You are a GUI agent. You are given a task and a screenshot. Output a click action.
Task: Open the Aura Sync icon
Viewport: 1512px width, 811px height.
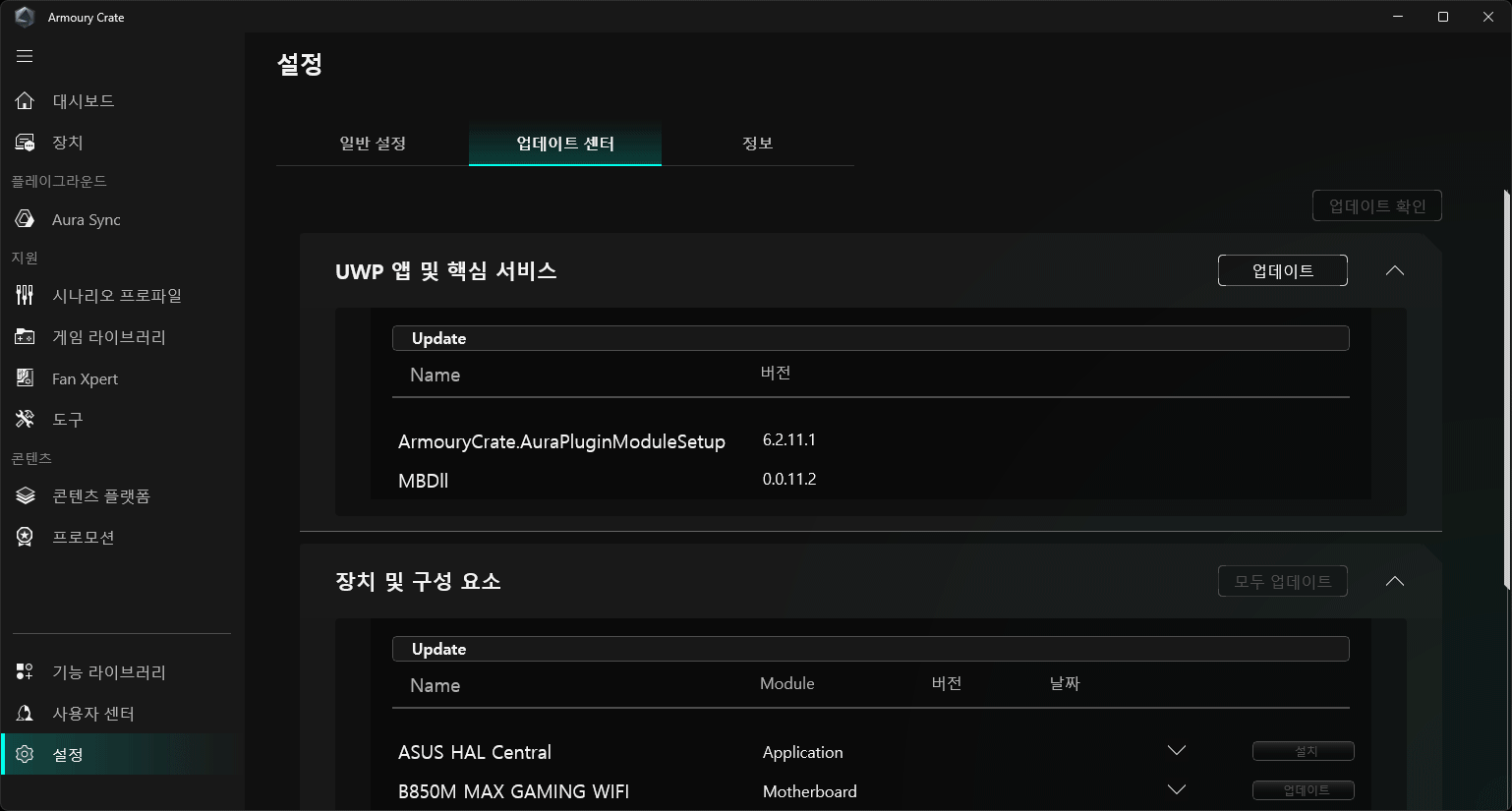pos(25,219)
